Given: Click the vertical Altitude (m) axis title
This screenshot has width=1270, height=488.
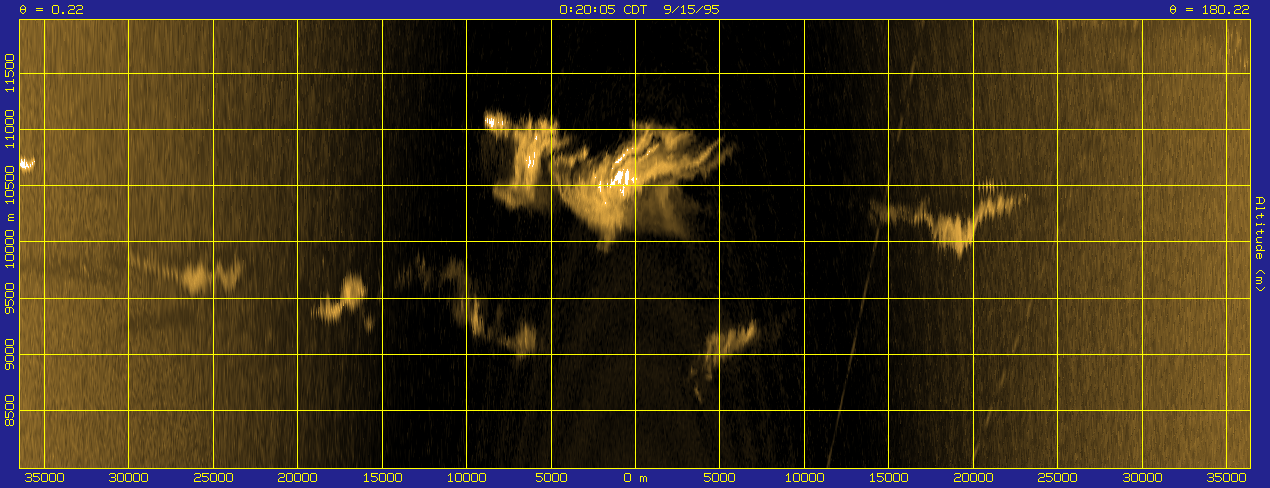Looking at the screenshot, I should point(1260,245).
